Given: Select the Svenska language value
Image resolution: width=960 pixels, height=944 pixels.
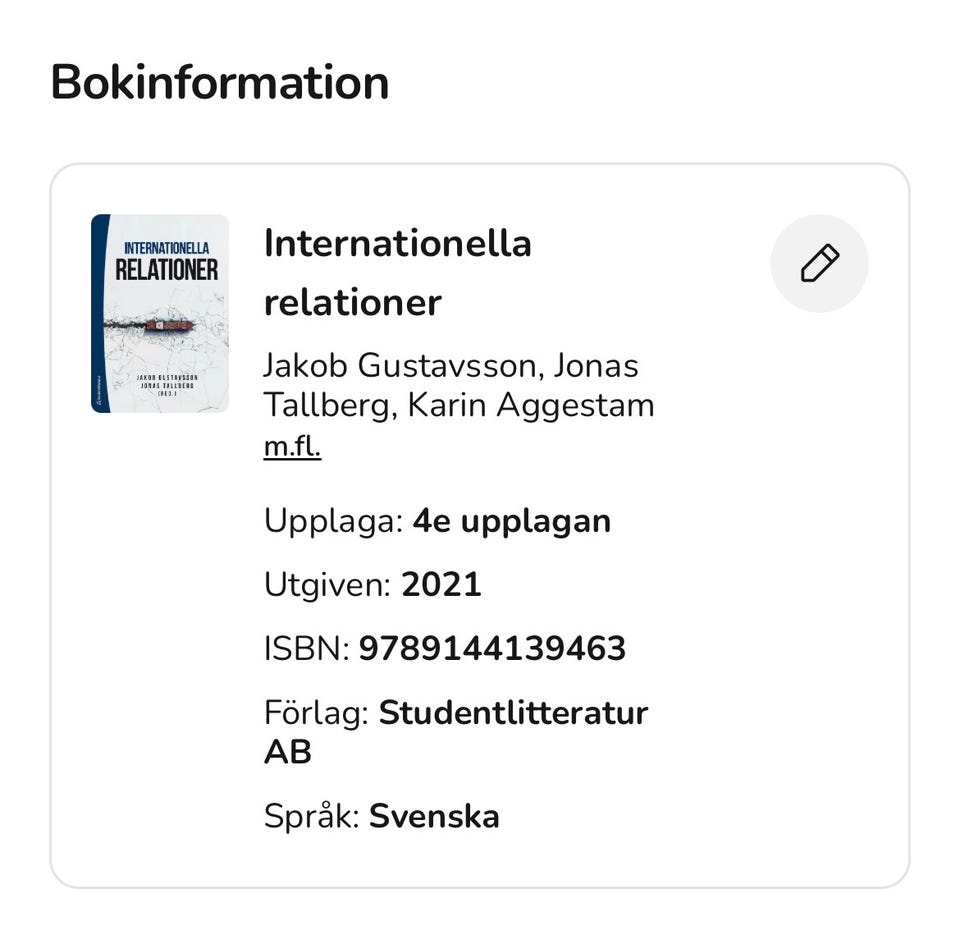Looking at the screenshot, I should 434,816.
